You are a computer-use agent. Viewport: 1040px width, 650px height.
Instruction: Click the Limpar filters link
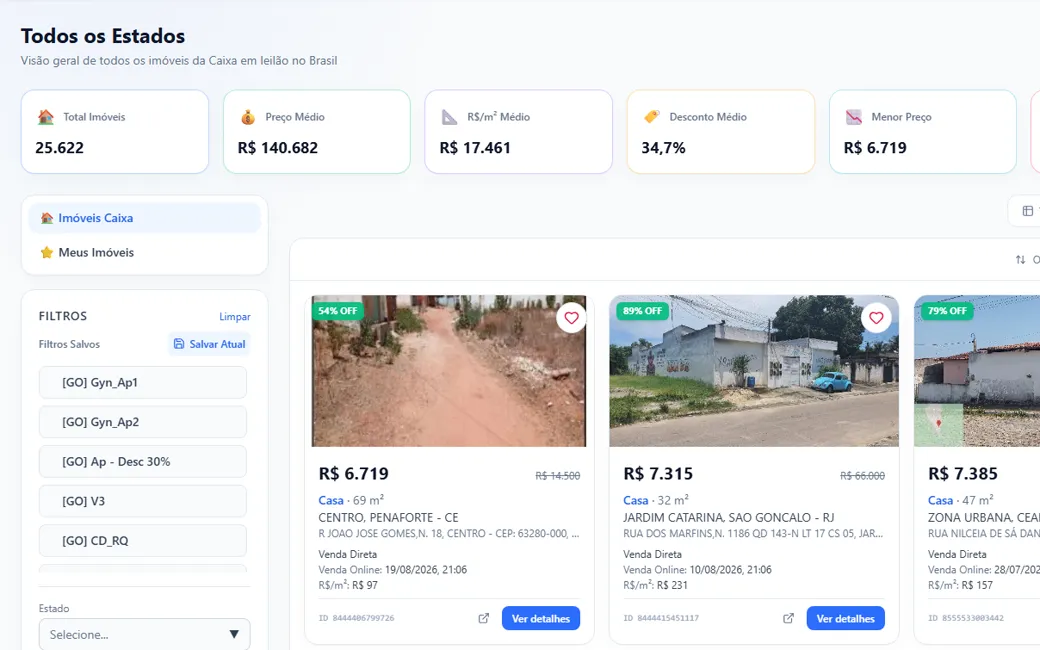pyautogui.click(x=235, y=316)
